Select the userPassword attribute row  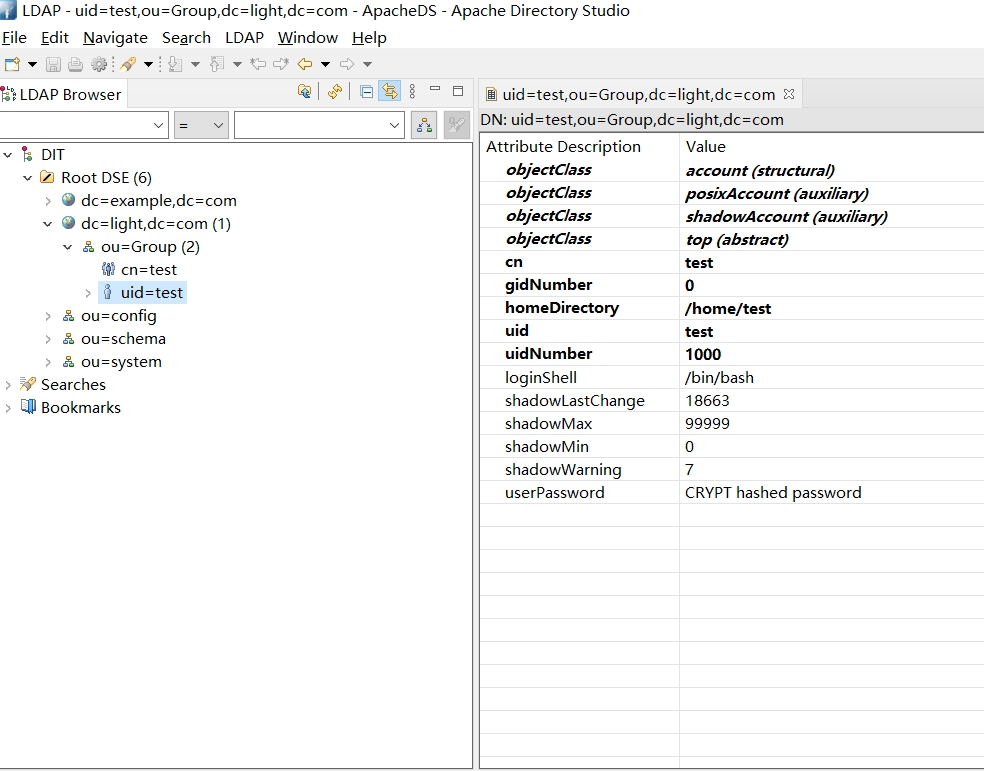coord(554,492)
